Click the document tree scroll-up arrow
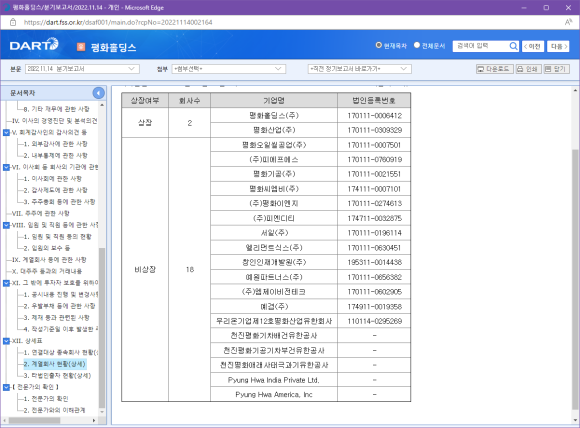Image resolution: width=580 pixels, height=428 pixels. (102, 105)
